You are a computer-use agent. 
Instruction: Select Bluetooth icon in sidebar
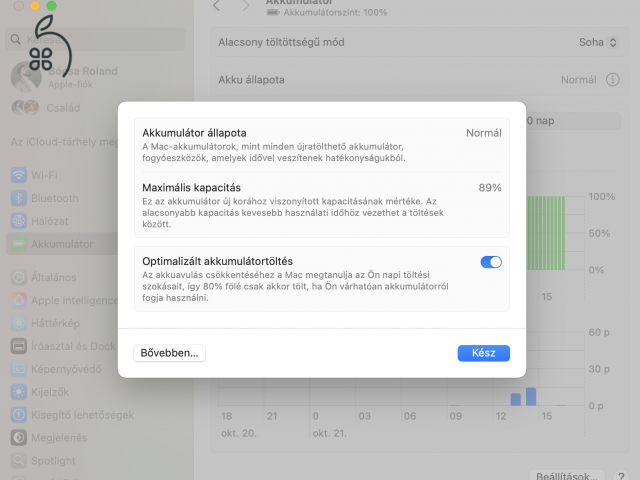19,198
